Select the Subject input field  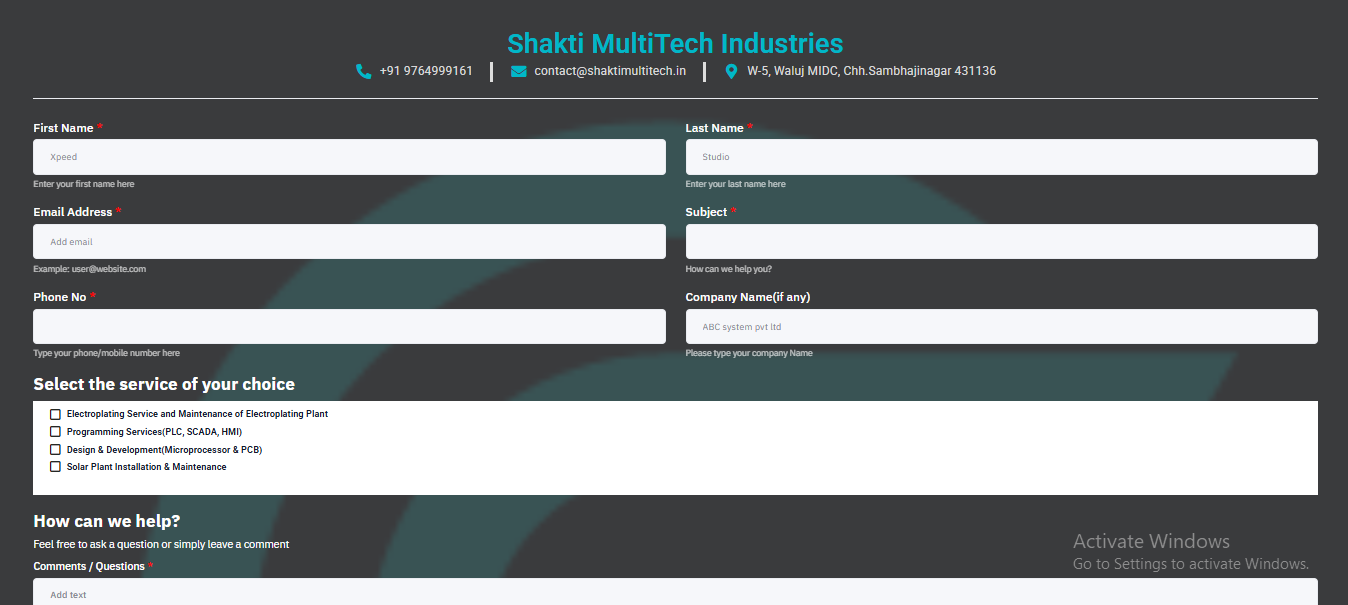[x=1001, y=242]
